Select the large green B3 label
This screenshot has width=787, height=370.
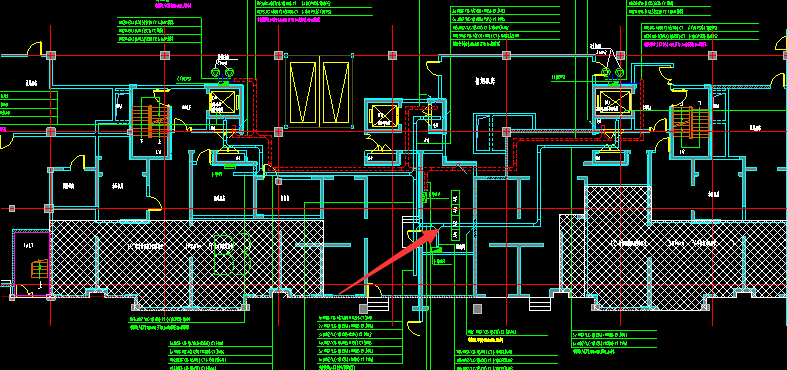[232, 254]
